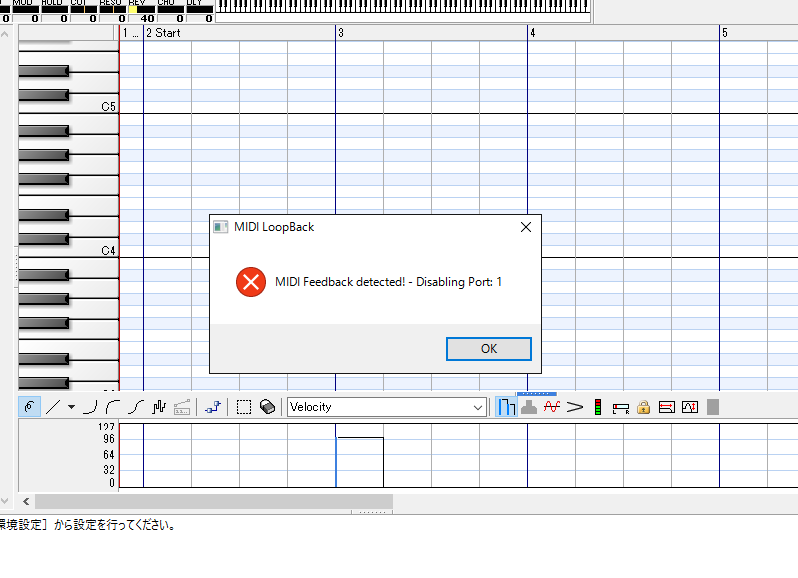This screenshot has height=578, width=798.
Task: Close the MIDI LoopBack dialog
Action: [x=526, y=227]
